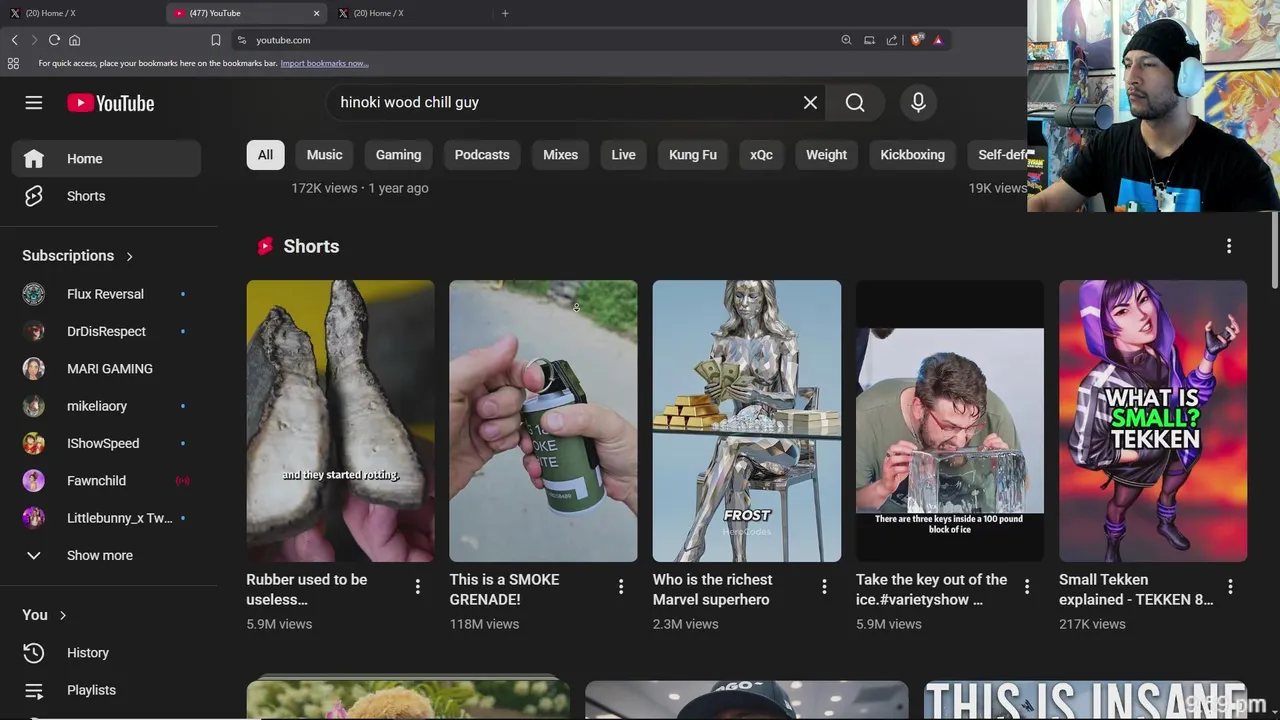This screenshot has height=720, width=1280.
Task: Play the rubber rotting short thumbnail
Action: [x=340, y=421]
